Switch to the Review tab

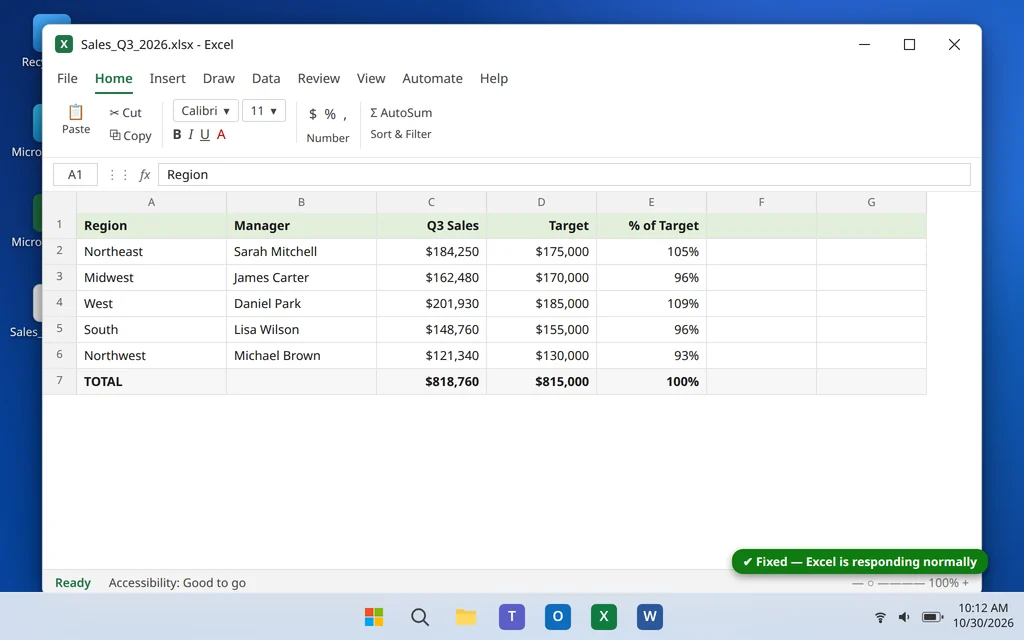coord(319,78)
